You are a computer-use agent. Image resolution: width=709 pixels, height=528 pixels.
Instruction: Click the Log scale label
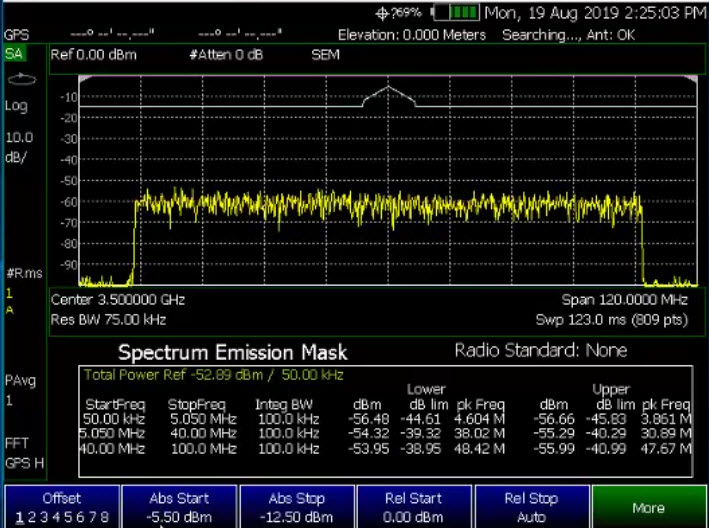click(x=16, y=106)
